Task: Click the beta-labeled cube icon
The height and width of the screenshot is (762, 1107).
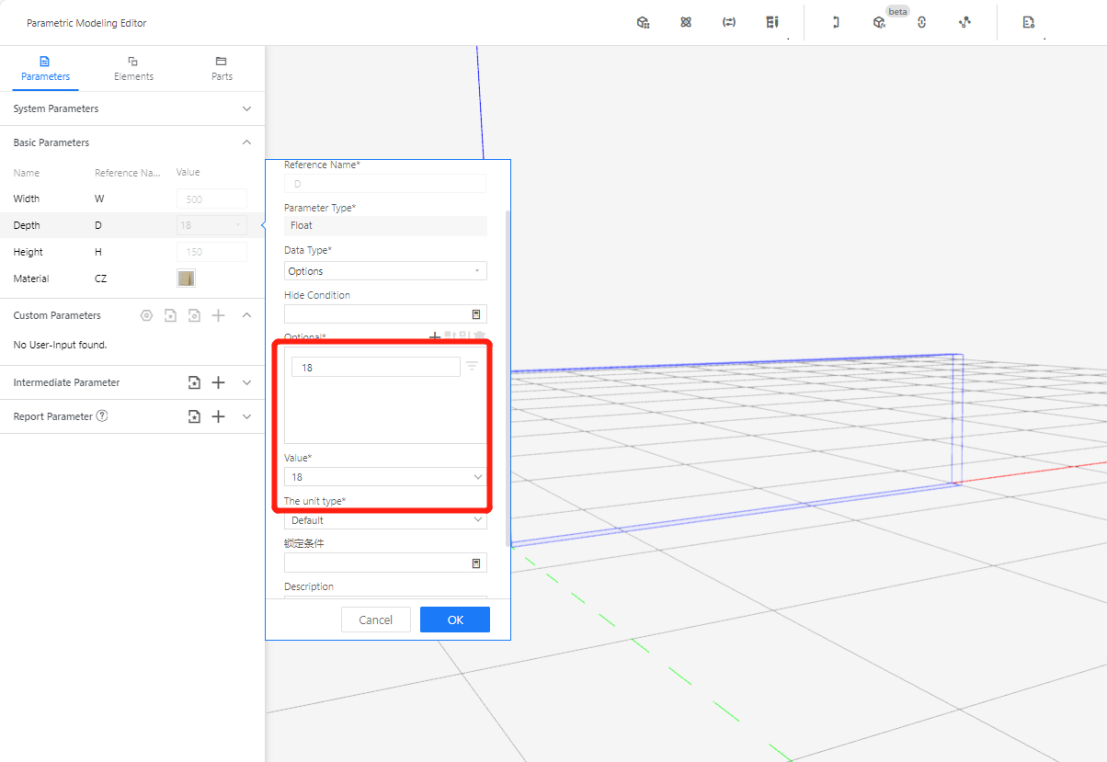Action: (879, 22)
